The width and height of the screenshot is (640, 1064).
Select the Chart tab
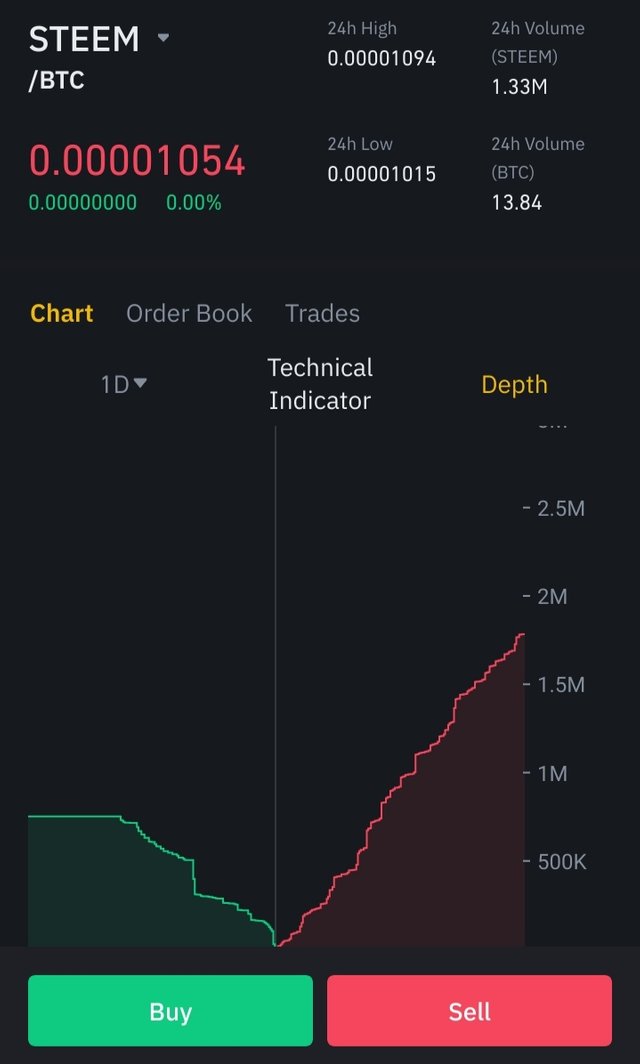62,314
